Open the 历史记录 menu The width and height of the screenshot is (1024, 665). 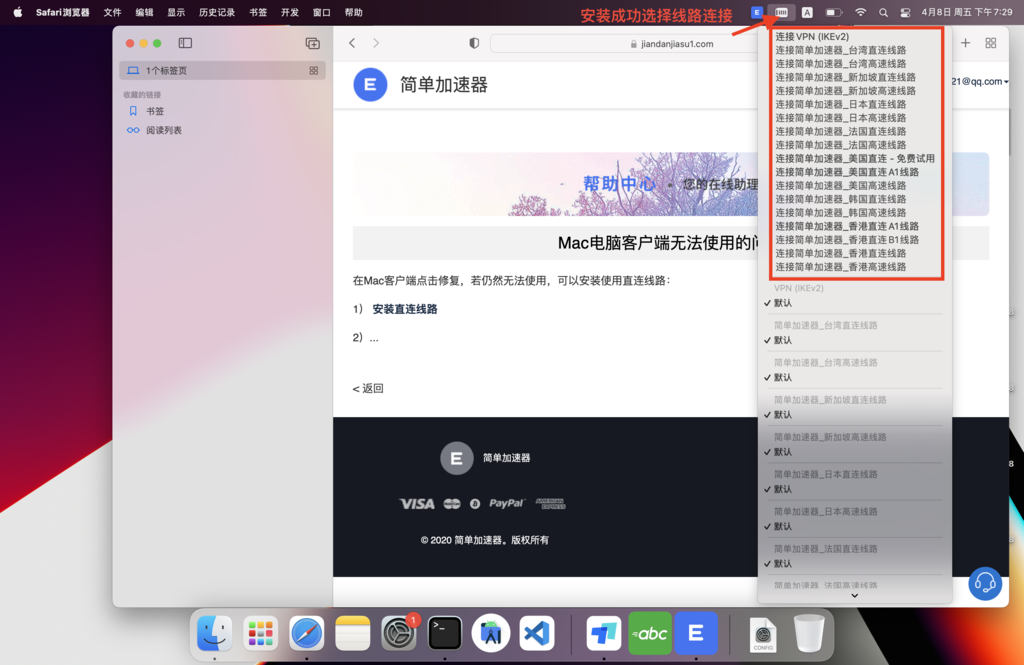point(216,12)
